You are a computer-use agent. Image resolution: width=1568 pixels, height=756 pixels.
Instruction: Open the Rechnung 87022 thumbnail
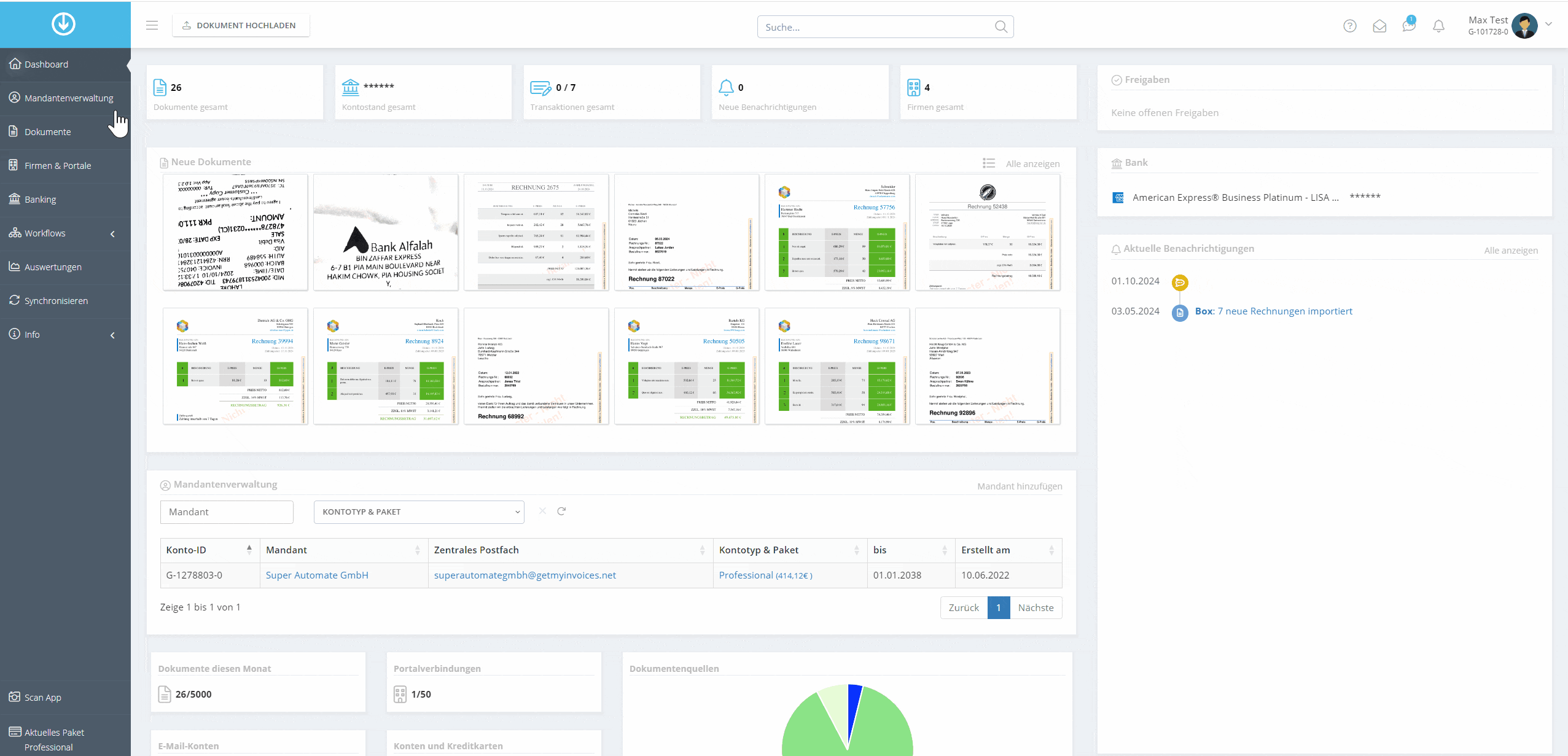(x=687, y=232)
